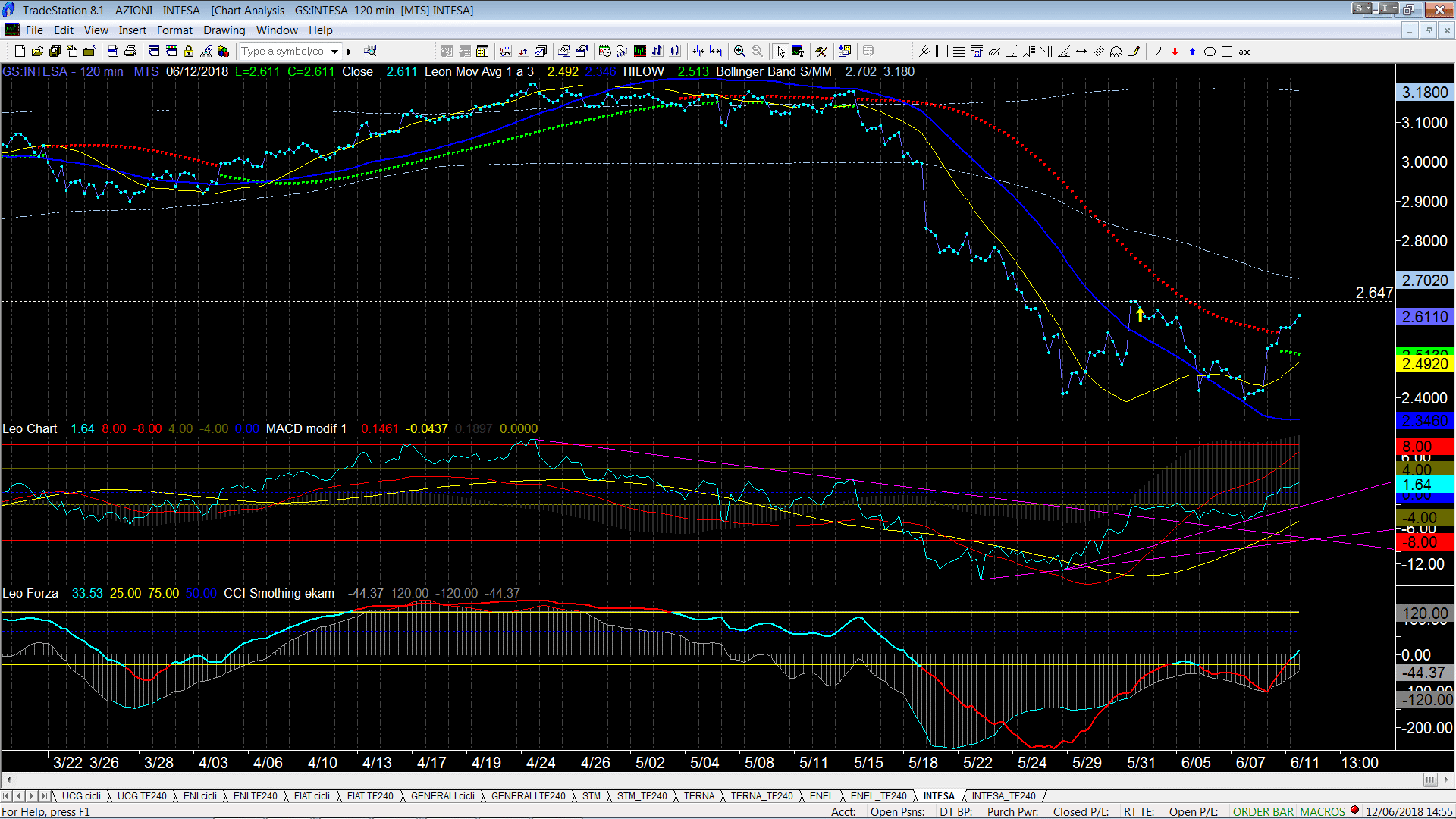Open the Edit menu
1456x819 pixels.
pyautogui.click(x=64, y=30)
